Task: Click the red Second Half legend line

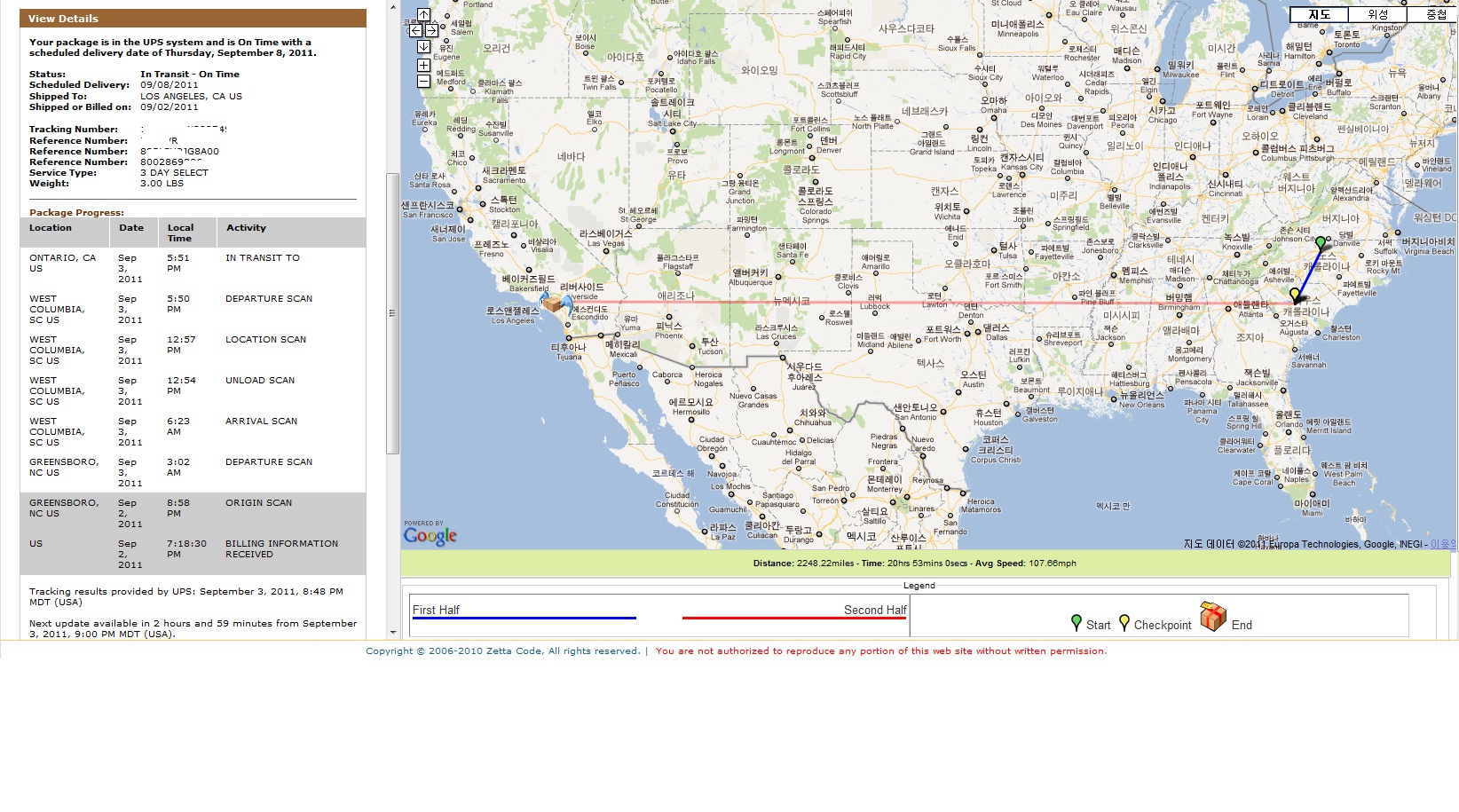Action: click(x=794, y=618)
